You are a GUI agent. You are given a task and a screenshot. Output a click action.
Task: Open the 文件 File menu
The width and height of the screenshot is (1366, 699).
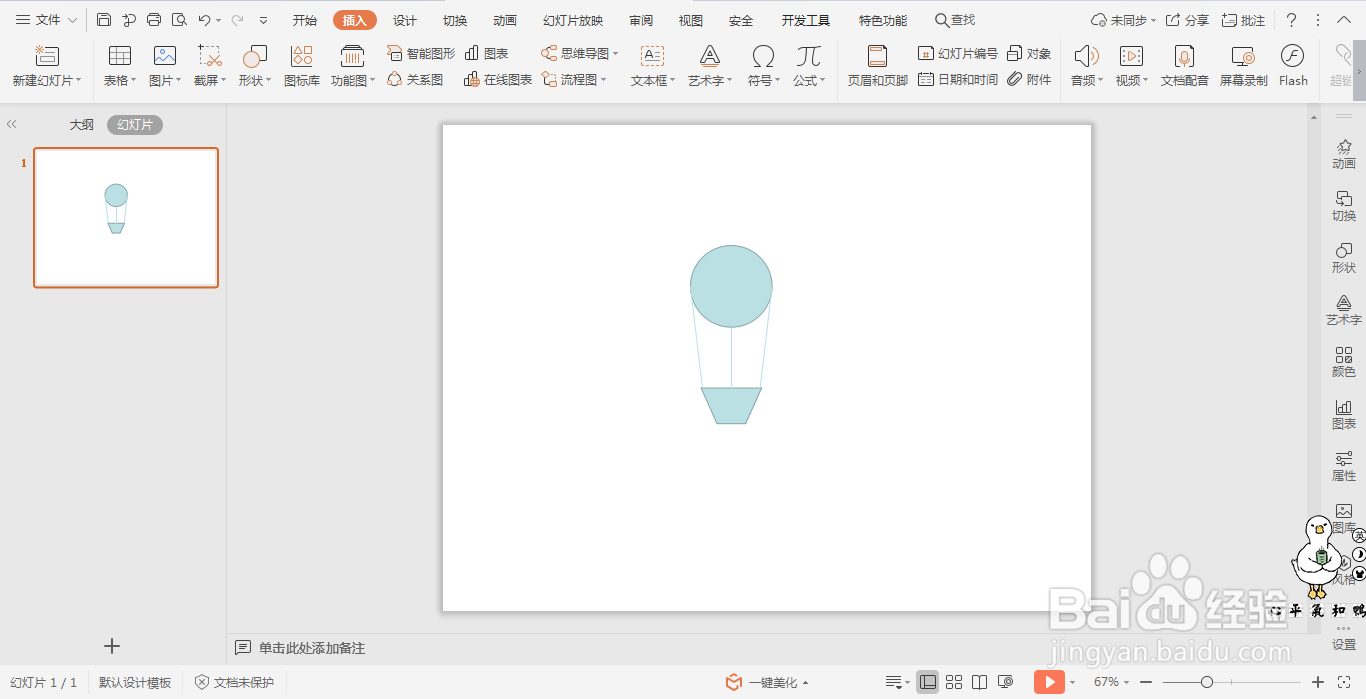tap(46, 20)
